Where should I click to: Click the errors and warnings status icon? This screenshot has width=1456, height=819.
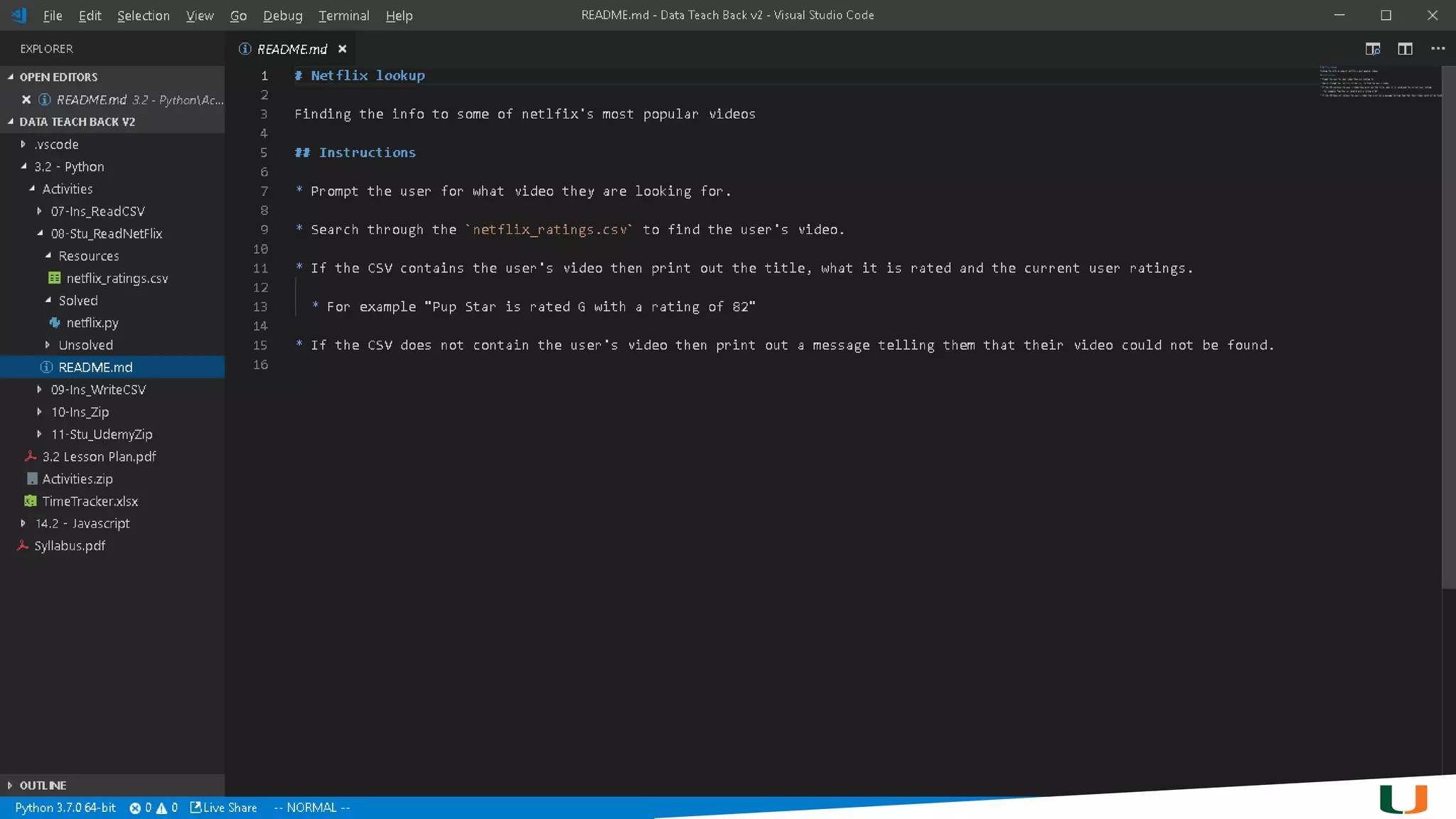pyautogui.click(x=153, y=808)
